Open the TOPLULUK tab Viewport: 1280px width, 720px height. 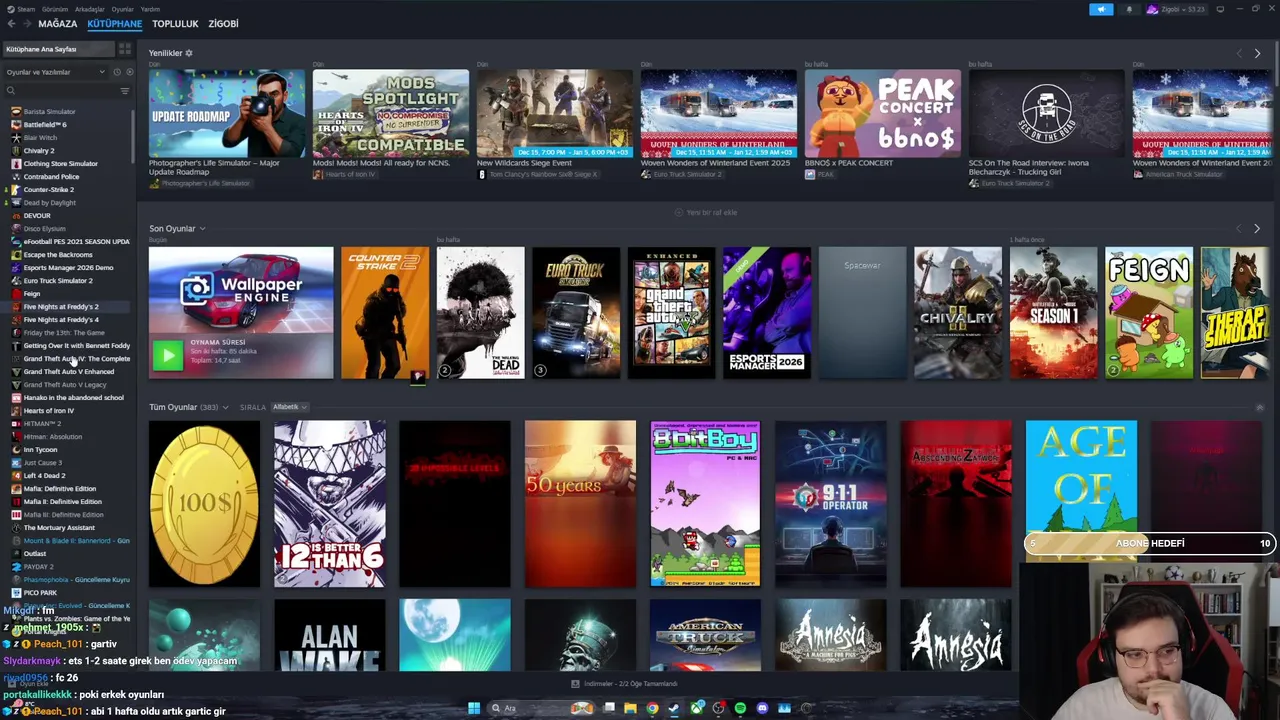pos(175,24)
